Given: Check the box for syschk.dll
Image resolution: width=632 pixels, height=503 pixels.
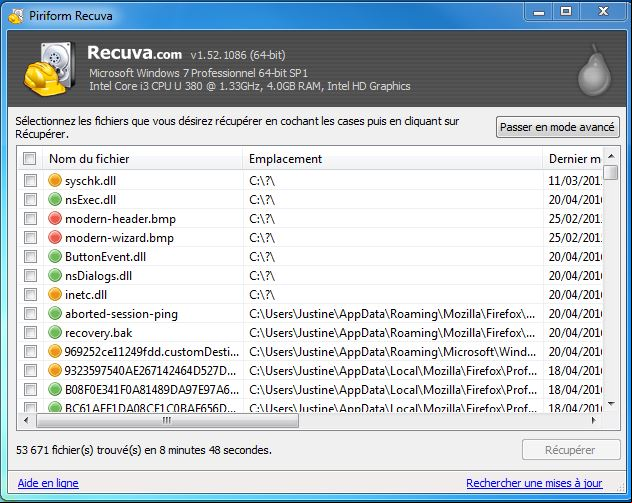Looking at the screenshot, I should pyautogui.click(x=30, y=180).
